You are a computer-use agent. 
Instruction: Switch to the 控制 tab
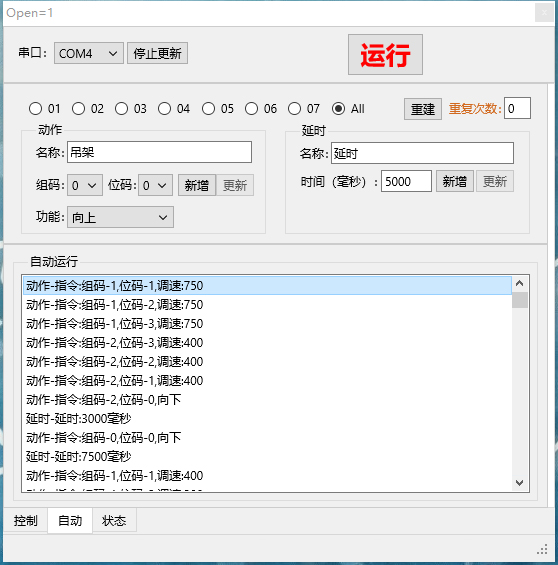coord(26,520)
